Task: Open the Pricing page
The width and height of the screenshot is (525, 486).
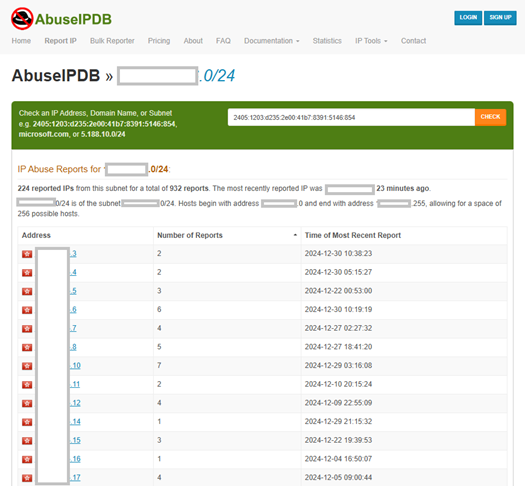Action: point(159,41)
